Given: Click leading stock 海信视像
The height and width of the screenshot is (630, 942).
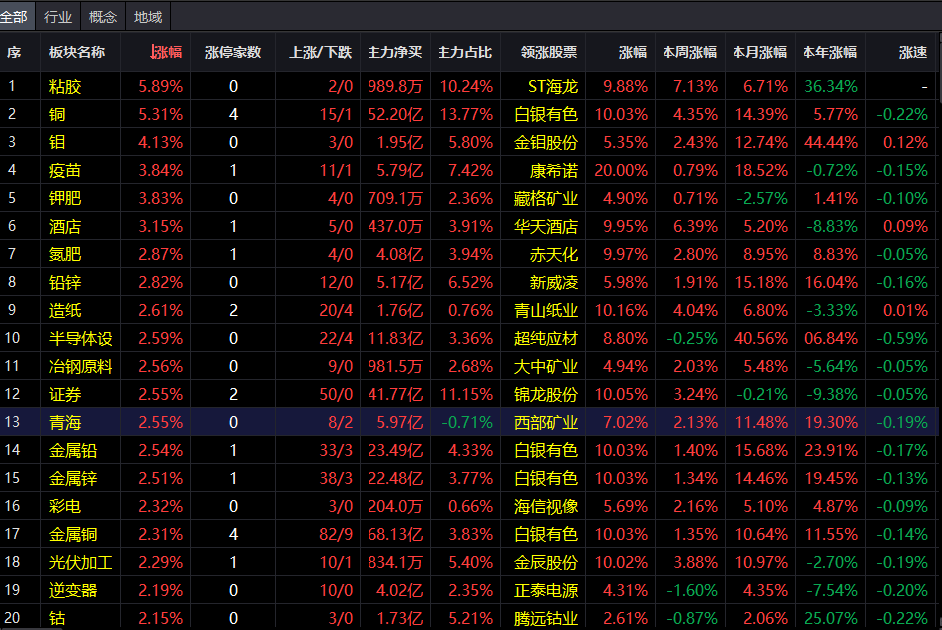Looking at the screenshot, I should 546,506.
